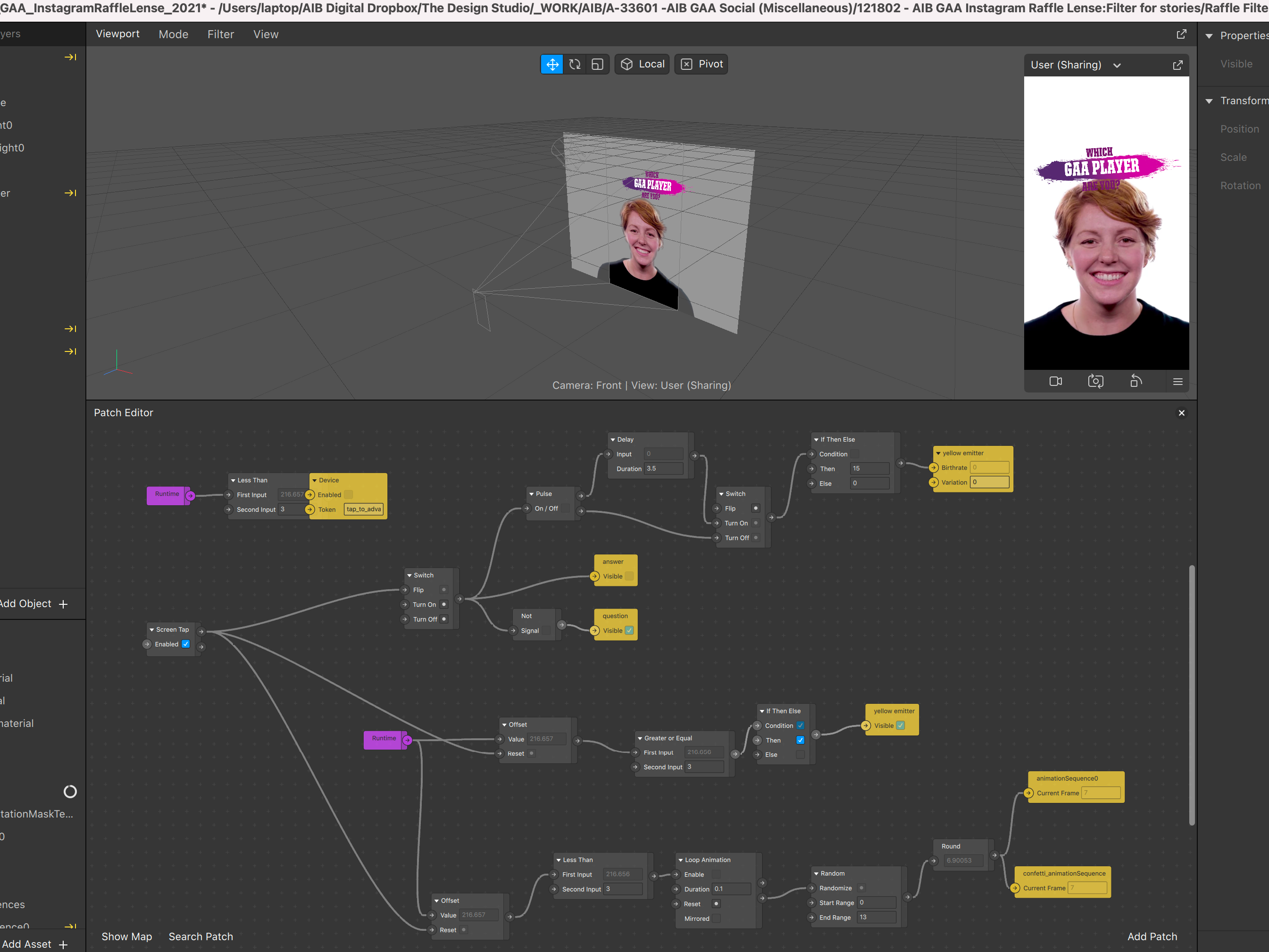This screenshot has height=952, width=1269.
Task: Toggle Local coordinate space button
Action: coord(643,64)
